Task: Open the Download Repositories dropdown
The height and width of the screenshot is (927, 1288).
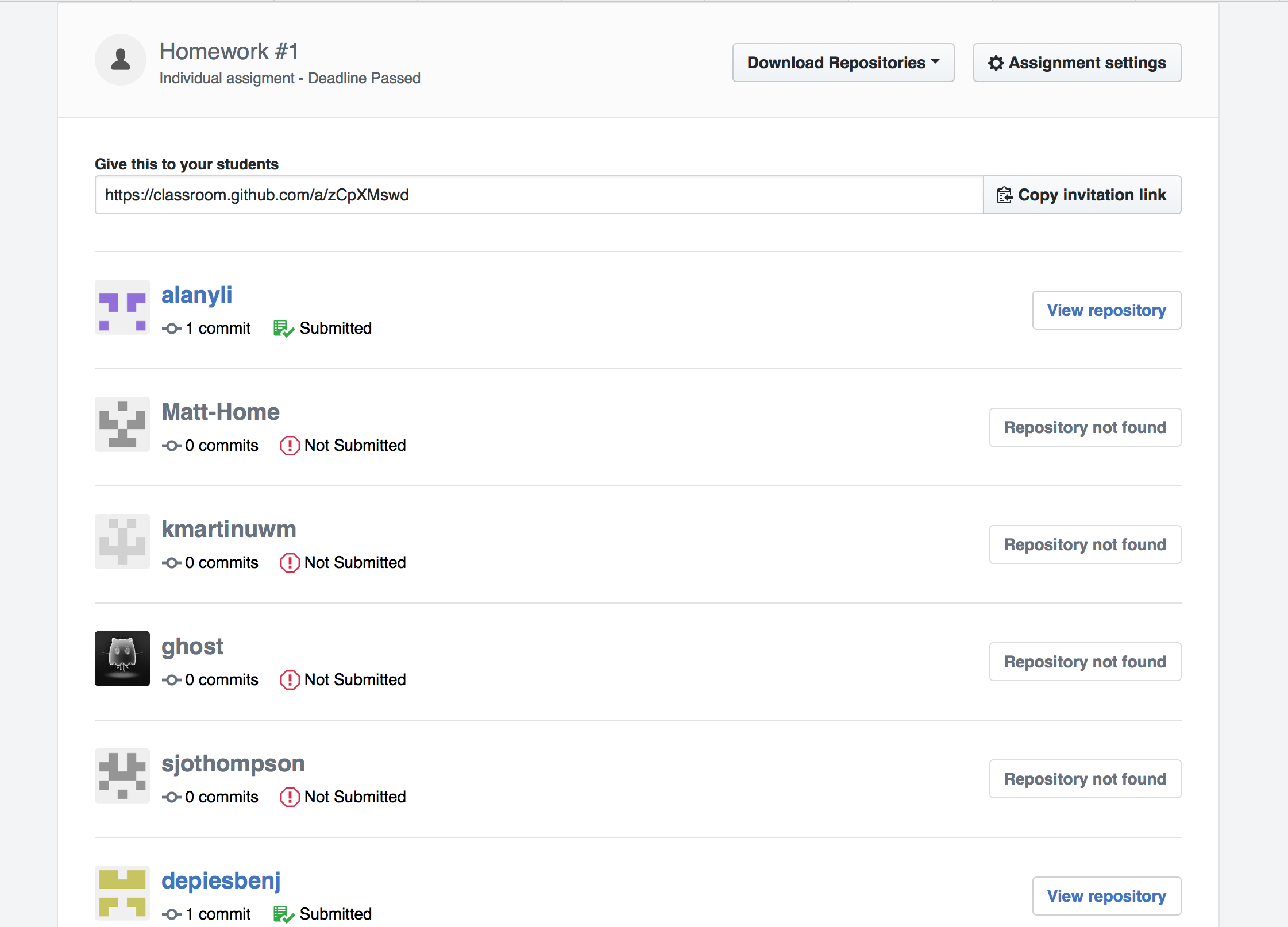Action: (843, 63)
